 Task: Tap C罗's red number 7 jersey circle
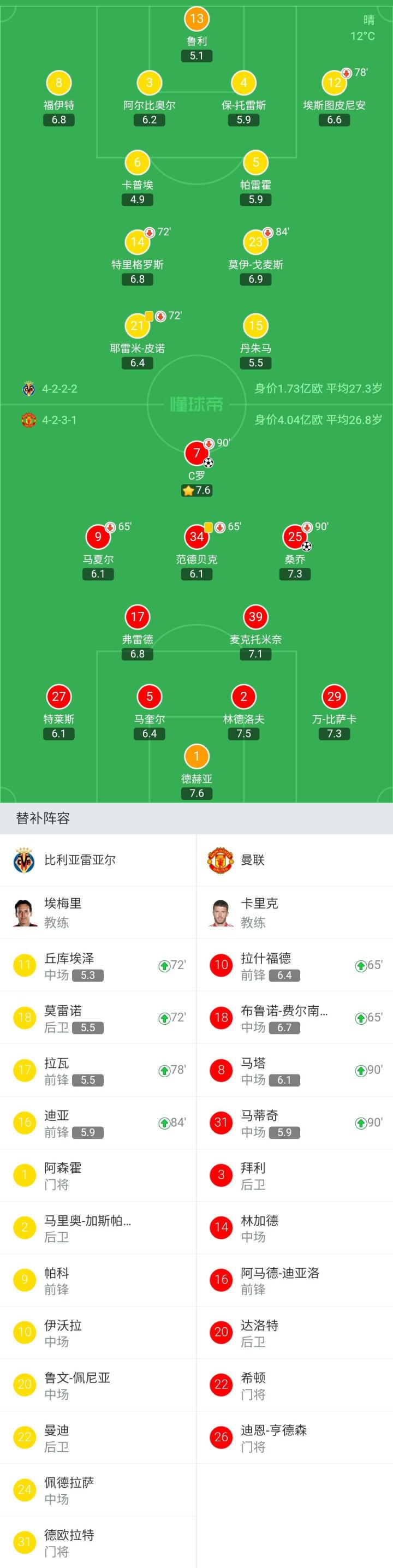[196, 453]
